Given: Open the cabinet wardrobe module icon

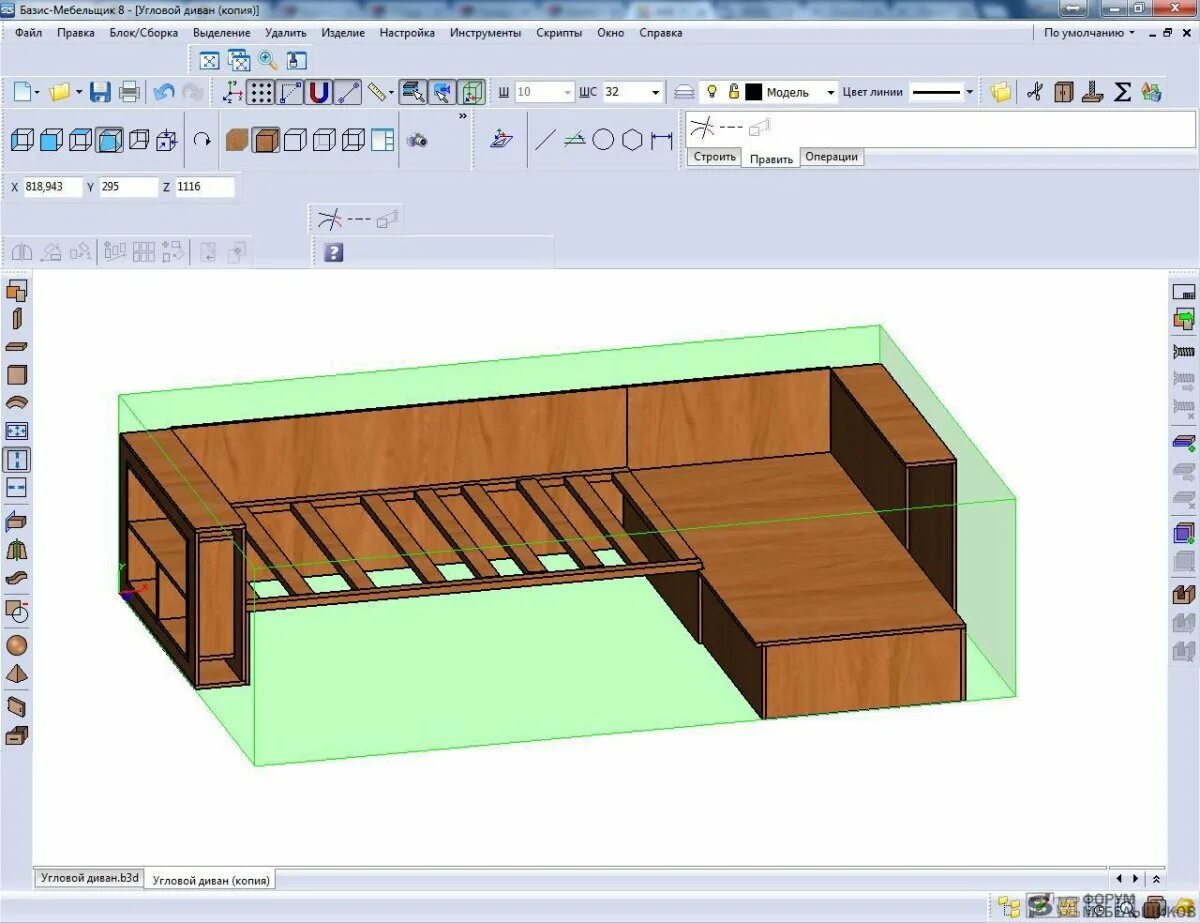Looking at the screenshot, I should click(1063, 92).
